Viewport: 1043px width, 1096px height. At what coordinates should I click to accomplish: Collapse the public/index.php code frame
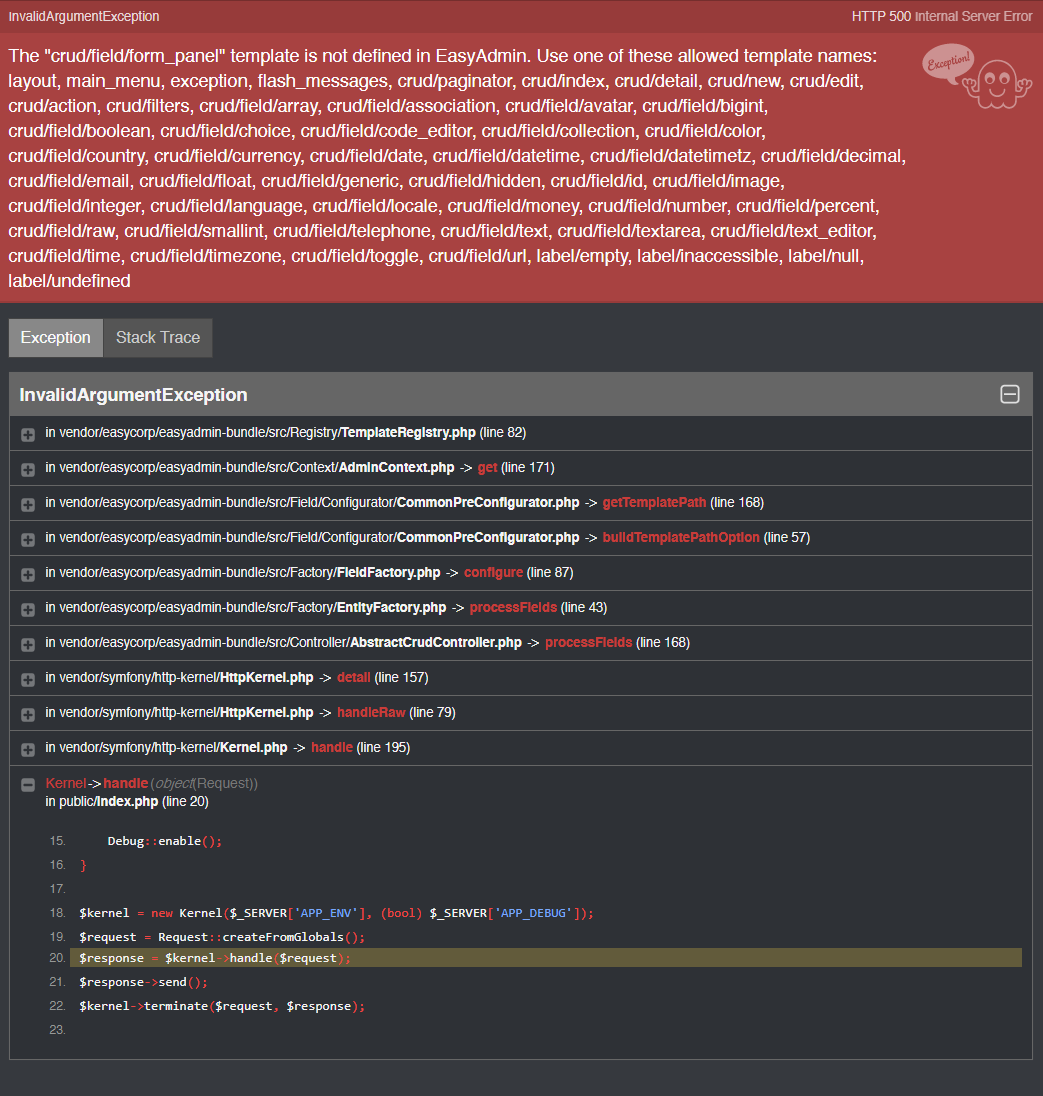click(27, 783)
